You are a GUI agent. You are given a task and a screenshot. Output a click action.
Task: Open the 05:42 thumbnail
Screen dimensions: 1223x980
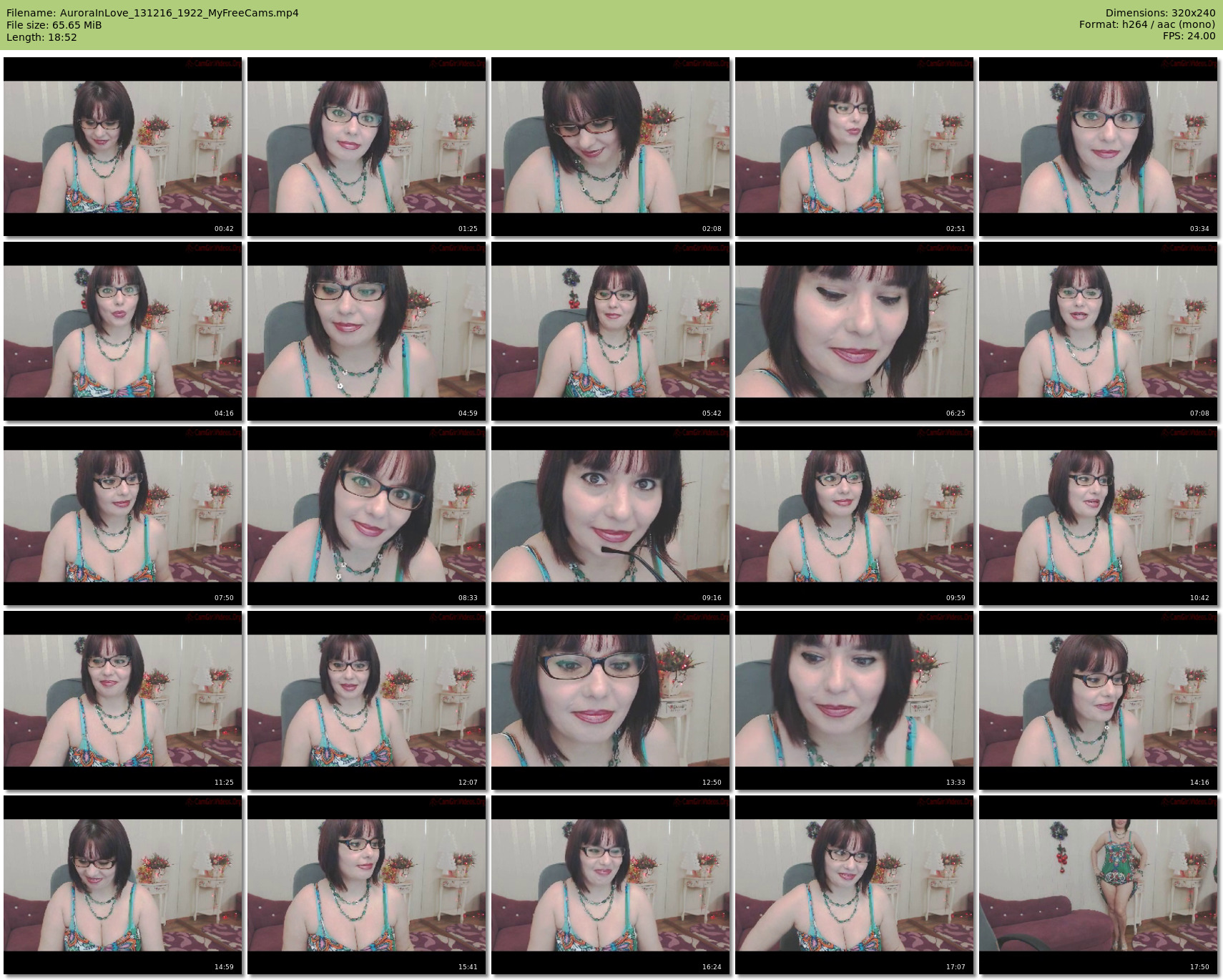coord(611,331)
